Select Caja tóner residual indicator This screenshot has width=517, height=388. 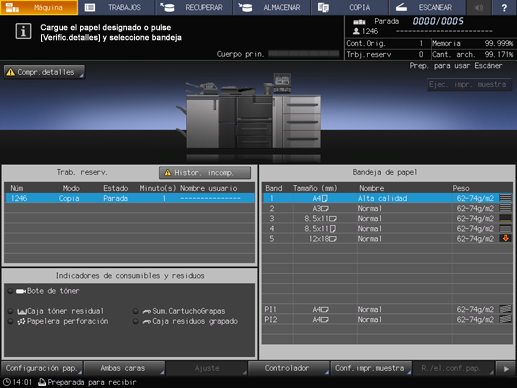click(56, 311)
